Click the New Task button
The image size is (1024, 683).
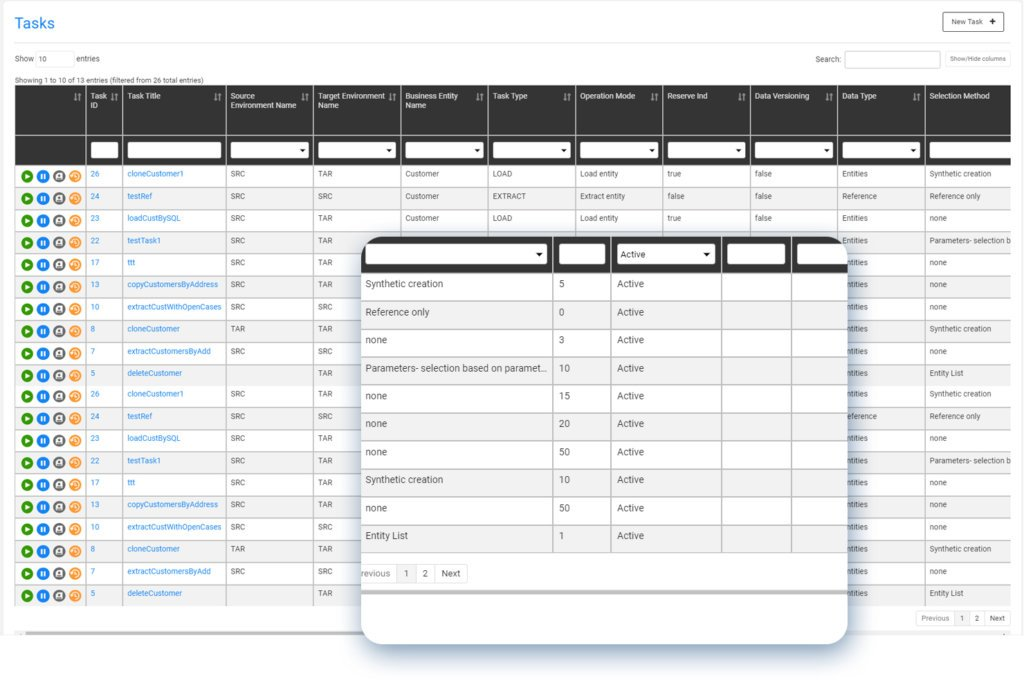point(972,21)
